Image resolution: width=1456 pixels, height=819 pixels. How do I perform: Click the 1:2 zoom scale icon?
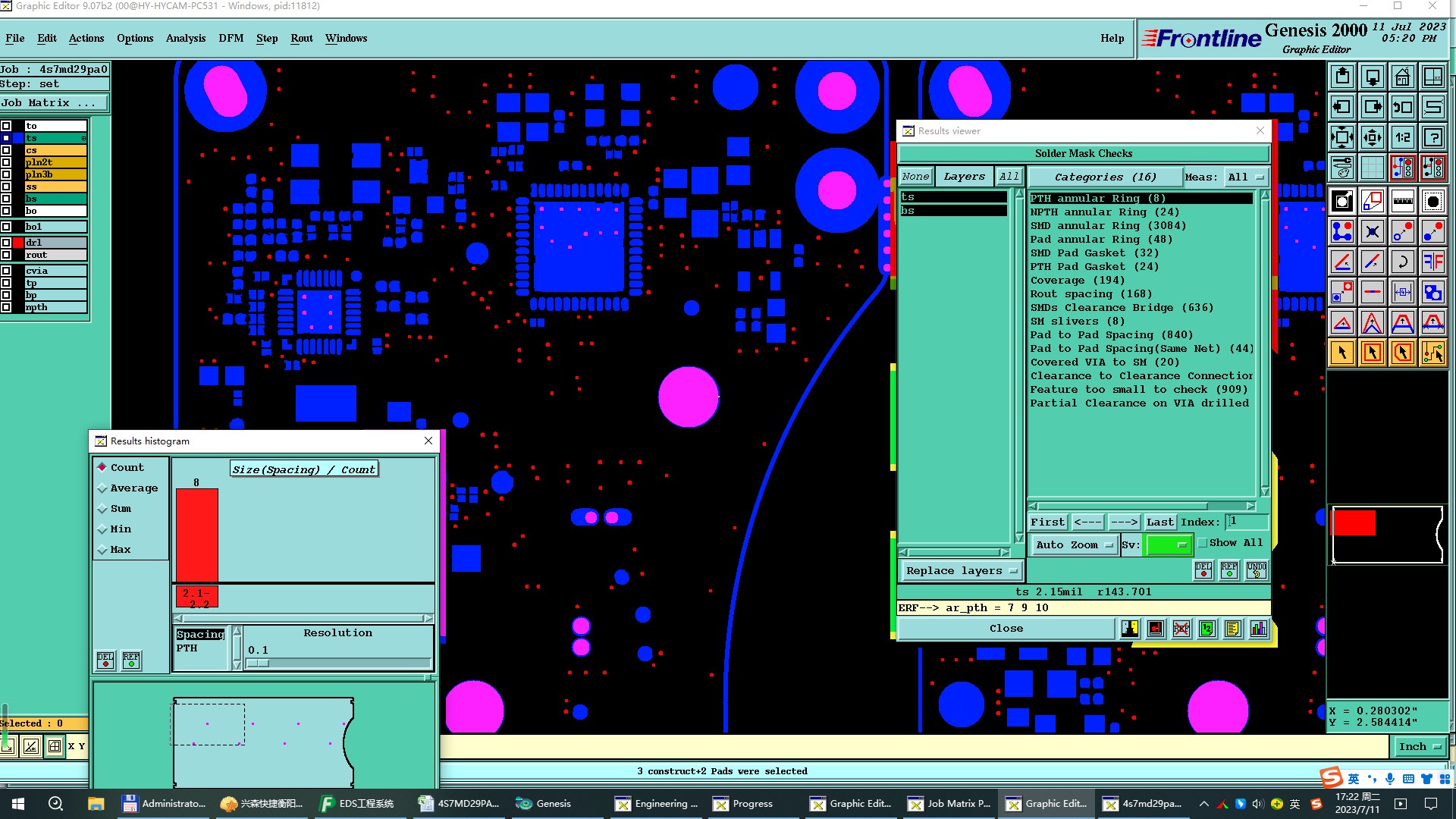[1402, 137]
